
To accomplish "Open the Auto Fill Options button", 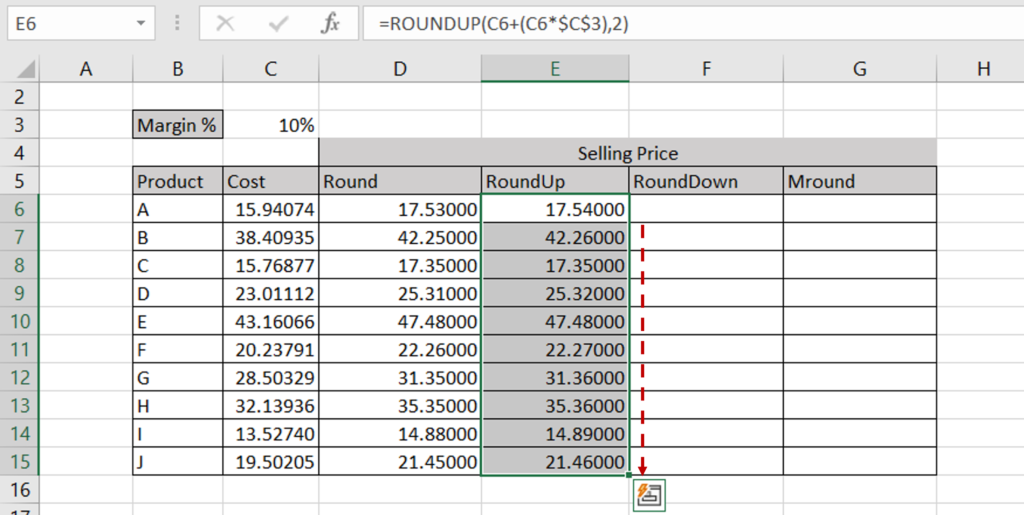I will click(x=649, y=493).
